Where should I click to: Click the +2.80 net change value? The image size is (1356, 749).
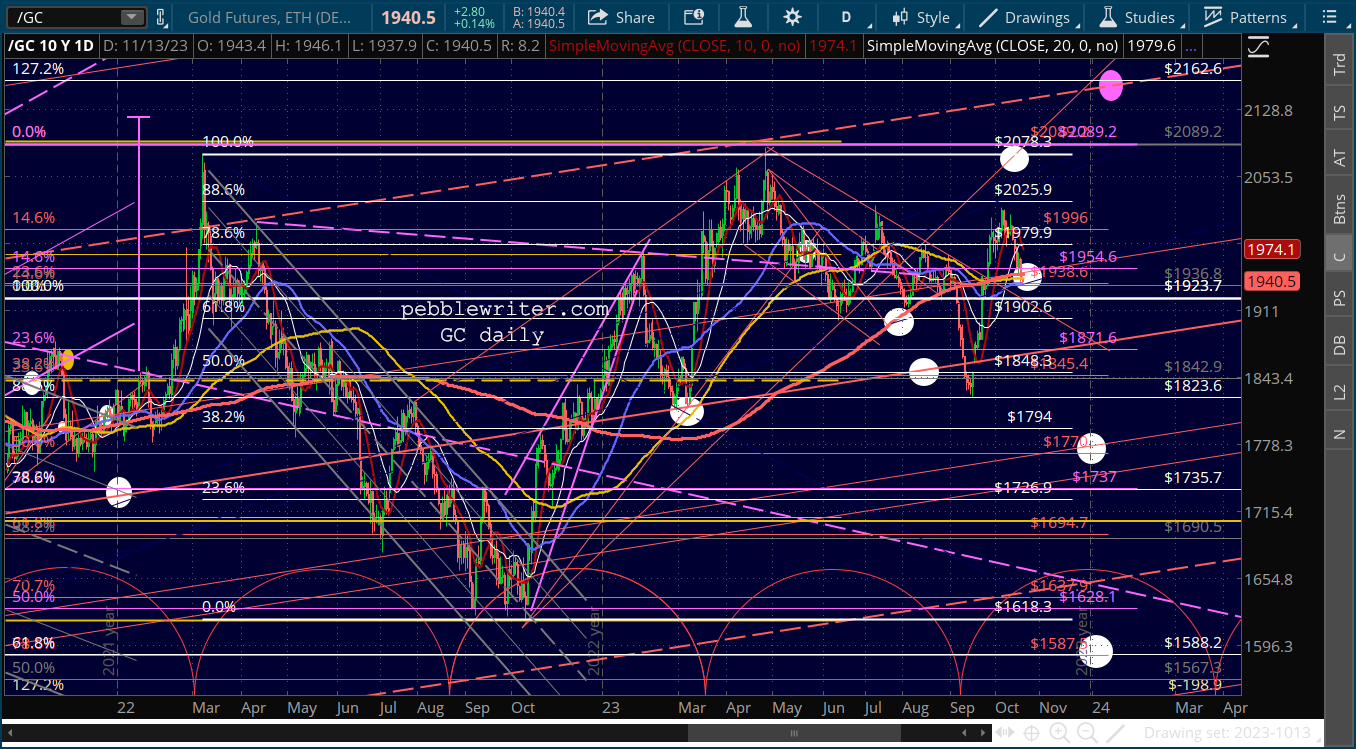pos(469,11)
